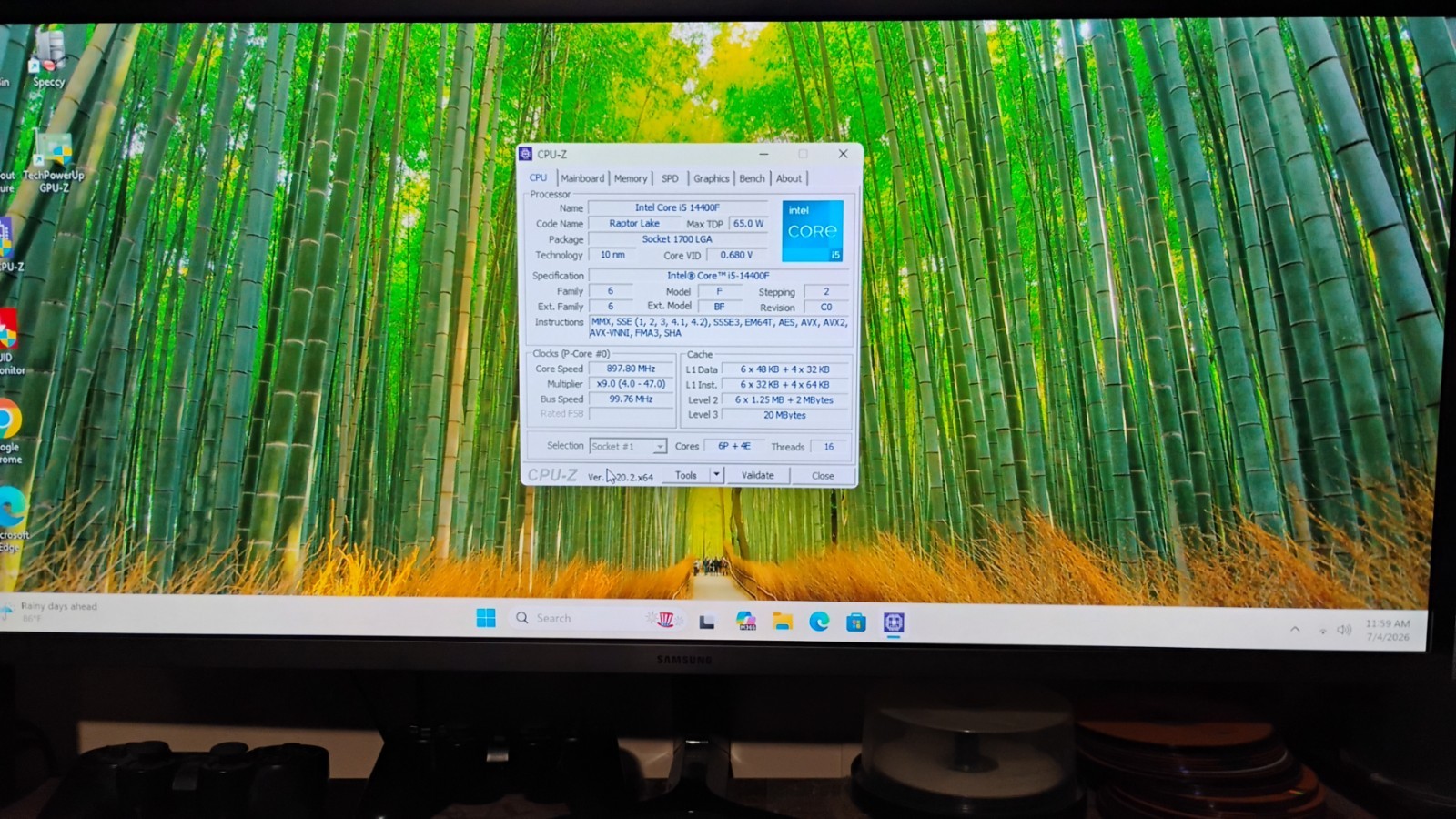Viewport: 1456px width, 819px height.
Task: Select the CPU-Z taskbar icon
Action: tap(894, 622)
